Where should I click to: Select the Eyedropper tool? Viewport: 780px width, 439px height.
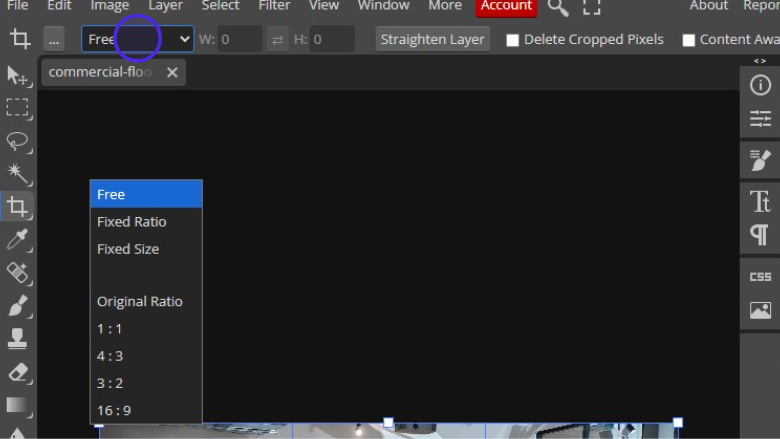[x=18, y=240]
